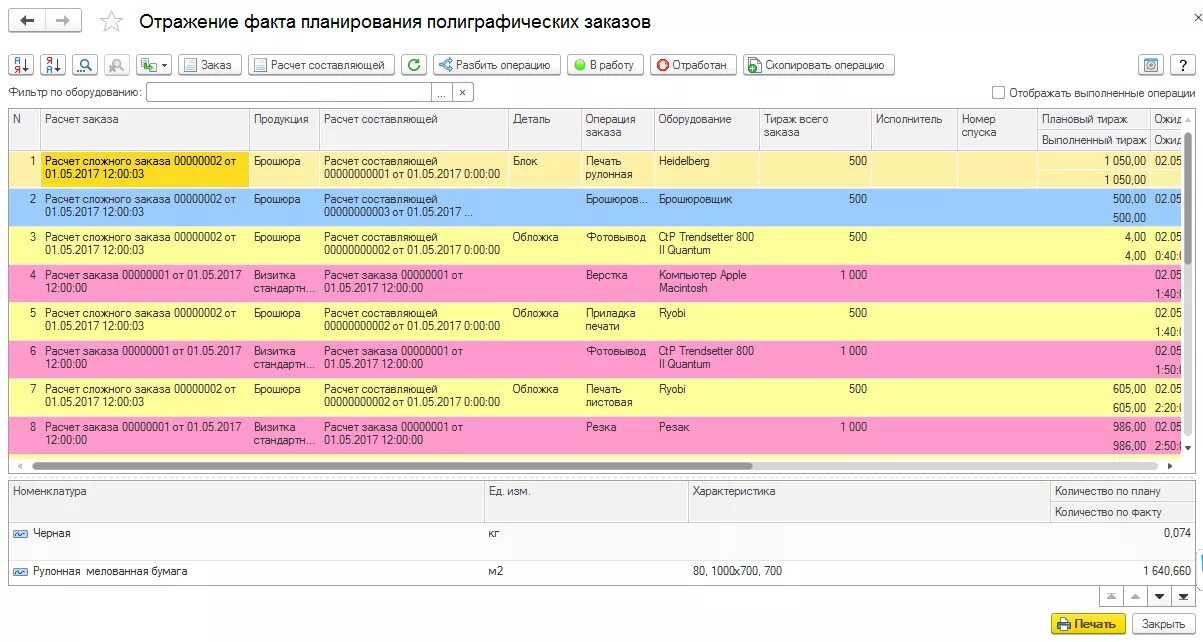1203x642 pixels.
Task: Click the Характеристика column header
Action: [x=869, y=501]
